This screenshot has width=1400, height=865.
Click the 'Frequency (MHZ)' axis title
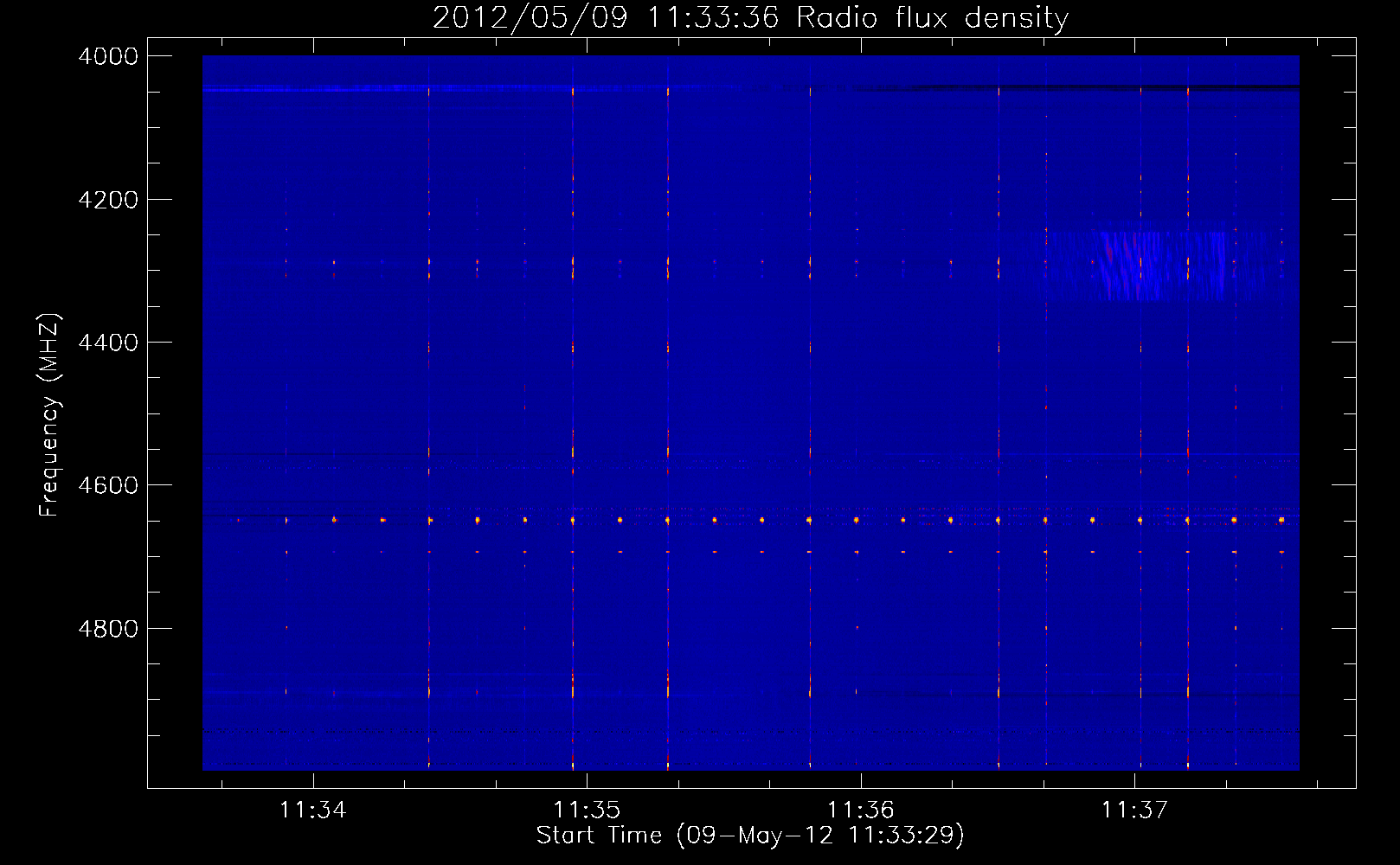[x=49, y=415]
